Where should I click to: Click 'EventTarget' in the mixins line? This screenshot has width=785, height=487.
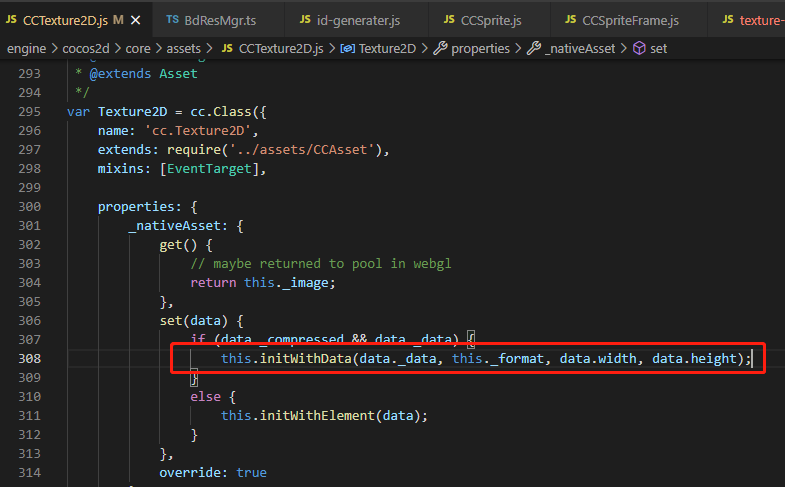(209, 169)
